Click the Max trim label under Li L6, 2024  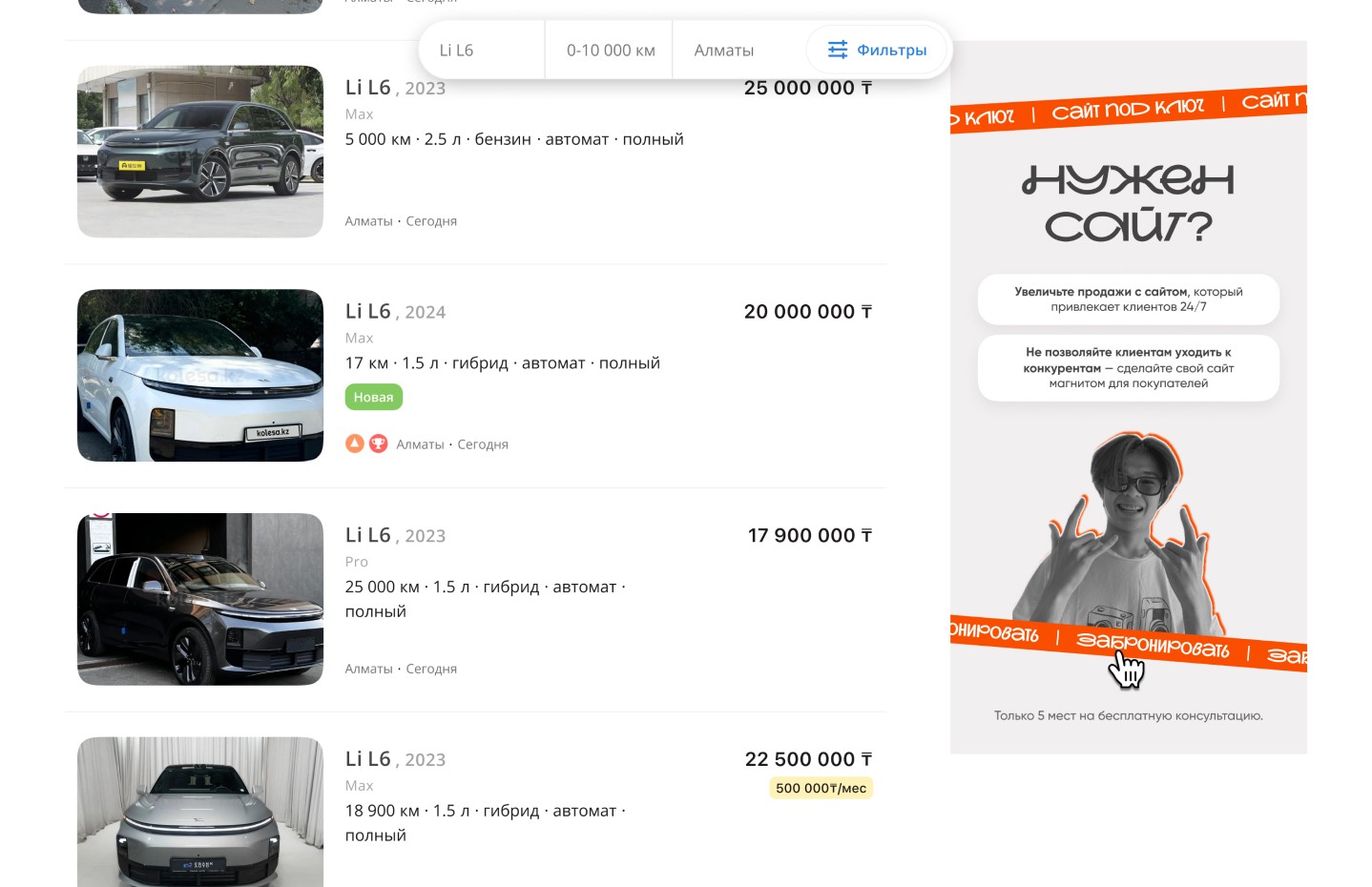pos(360,338)
